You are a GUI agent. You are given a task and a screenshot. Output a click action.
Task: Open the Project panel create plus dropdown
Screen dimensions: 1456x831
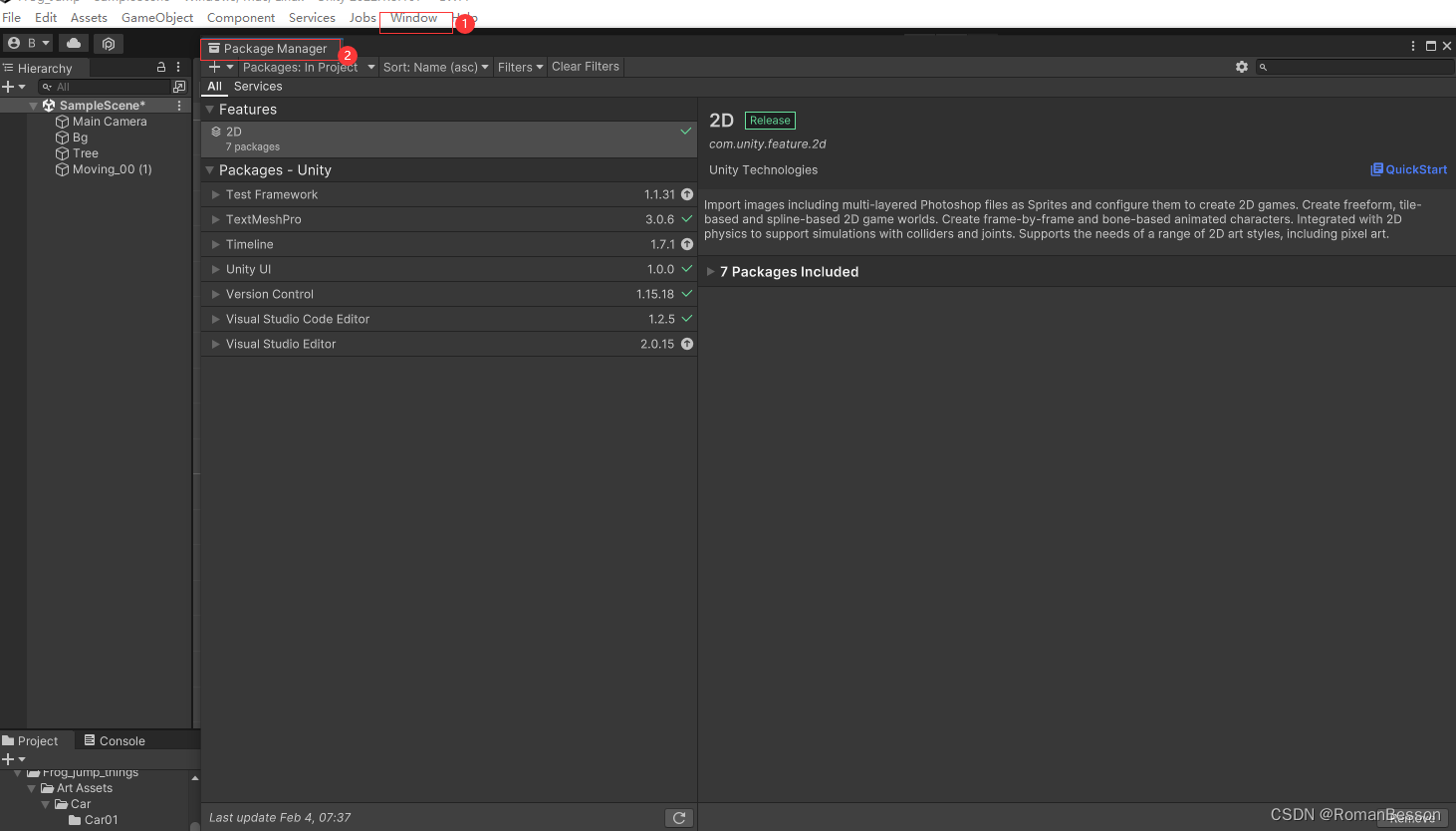[14, 759]
